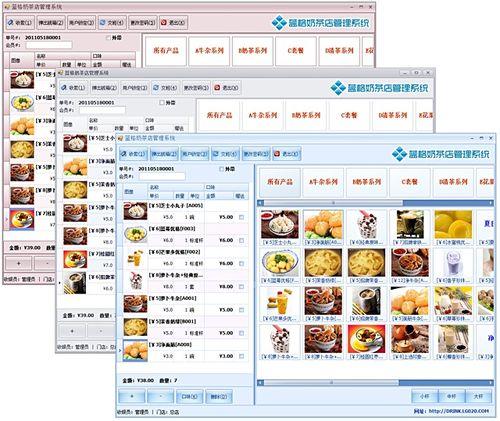Click category scrollbar right arrow in front window
500x421 pixels.
[491, 203]
